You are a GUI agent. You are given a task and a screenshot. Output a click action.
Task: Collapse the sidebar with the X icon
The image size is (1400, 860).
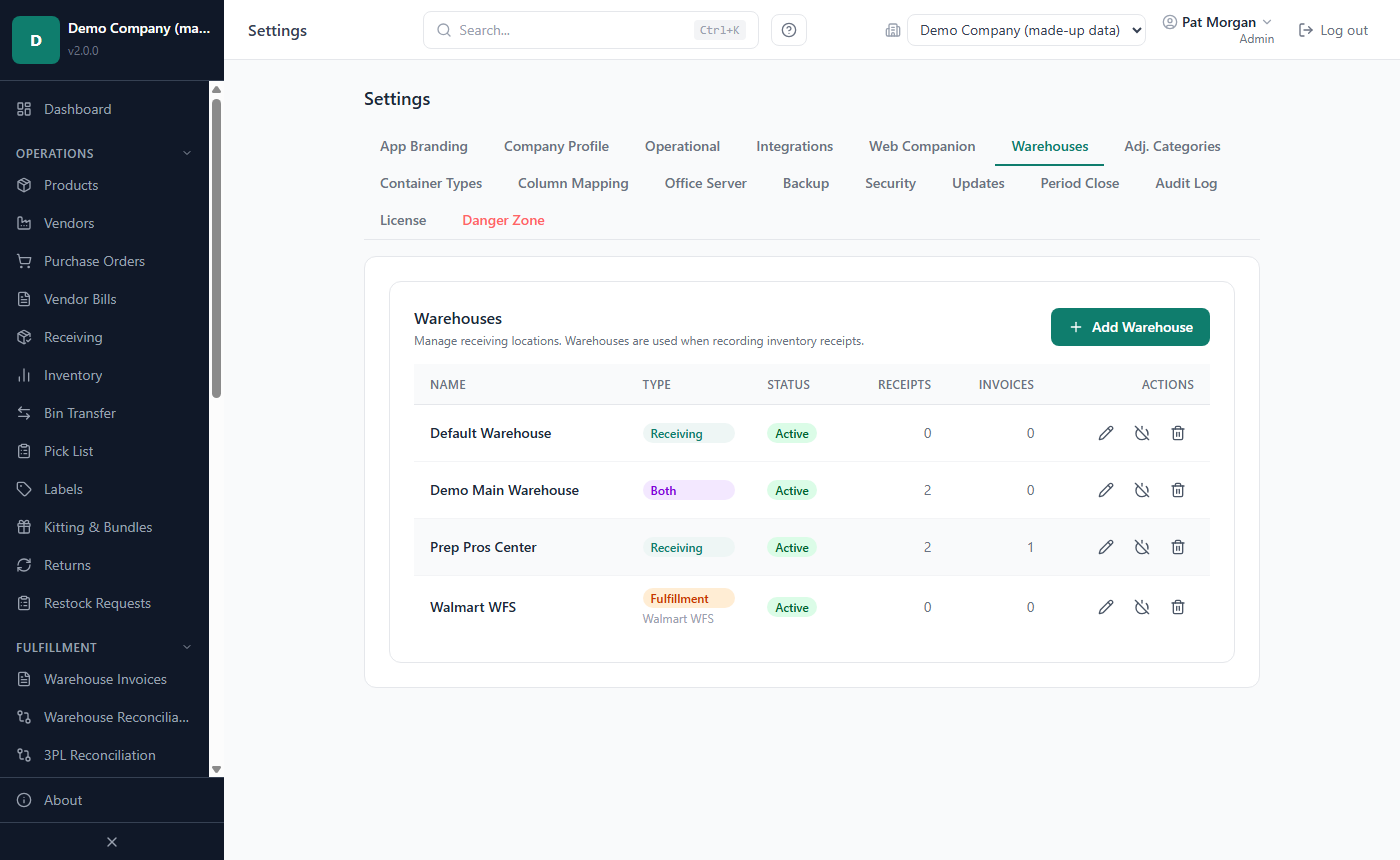coord(112,842)
